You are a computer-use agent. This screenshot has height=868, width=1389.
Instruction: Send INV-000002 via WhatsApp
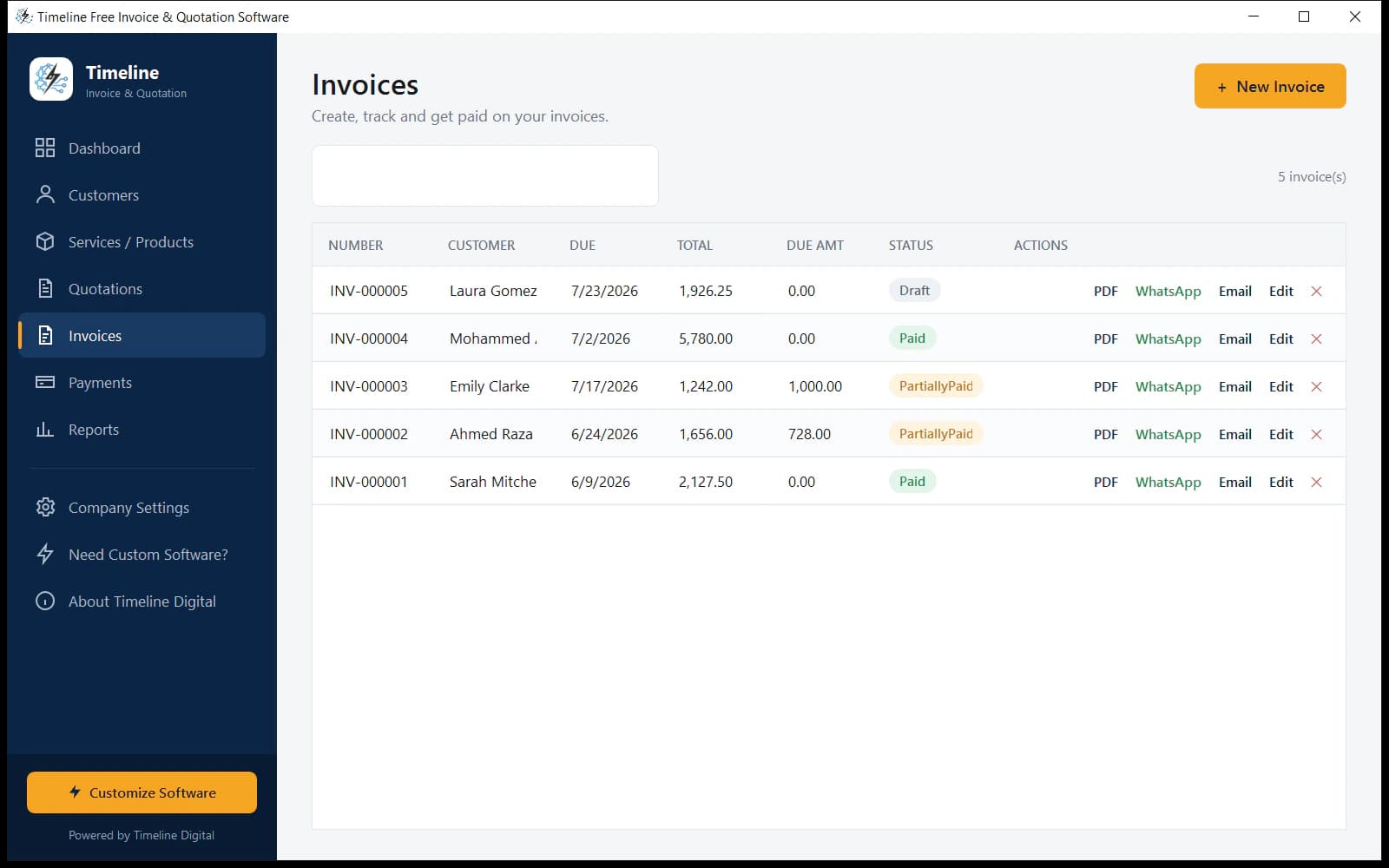point(1168,434)
